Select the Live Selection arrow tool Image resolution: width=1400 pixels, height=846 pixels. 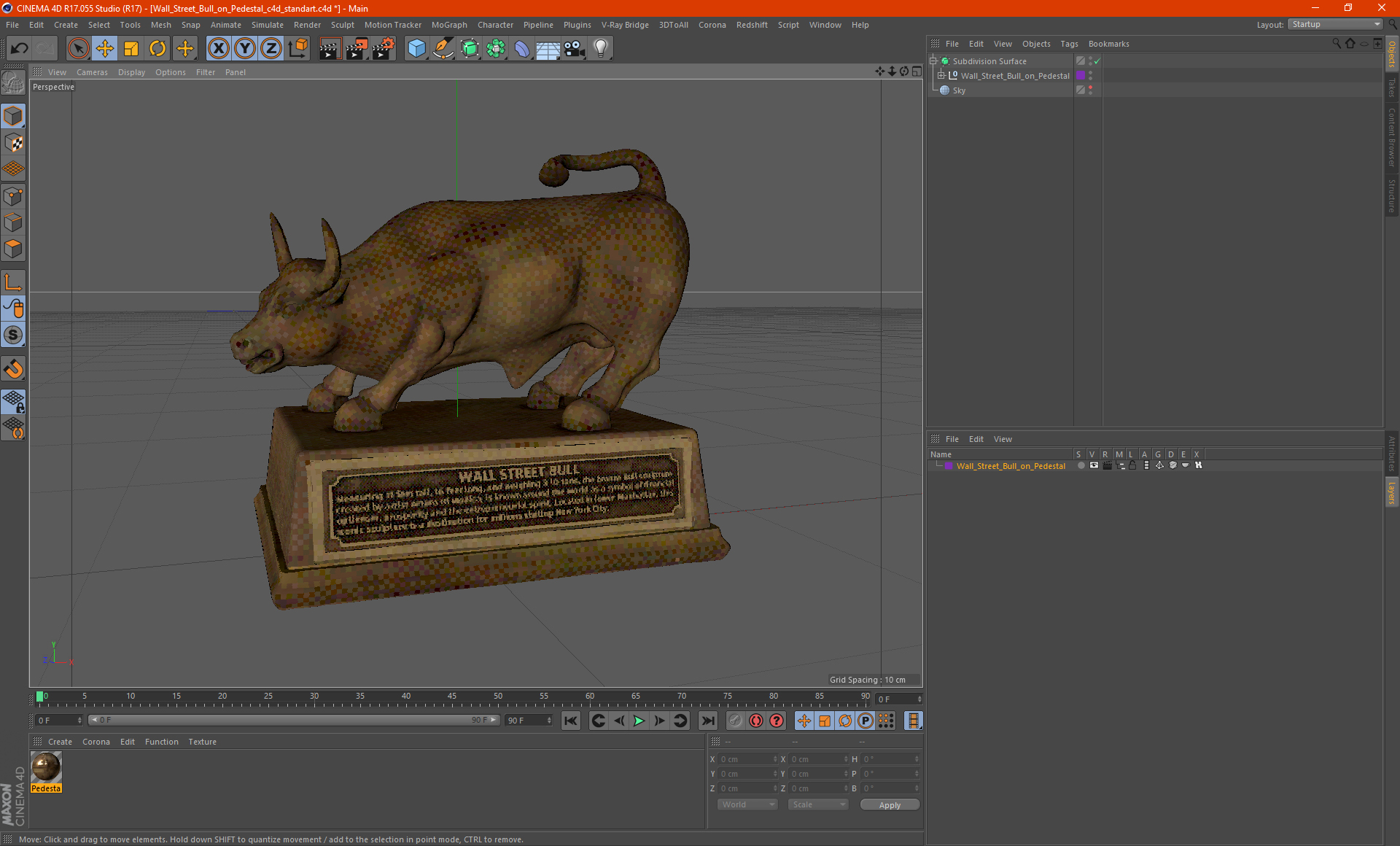tap(78, 49)
